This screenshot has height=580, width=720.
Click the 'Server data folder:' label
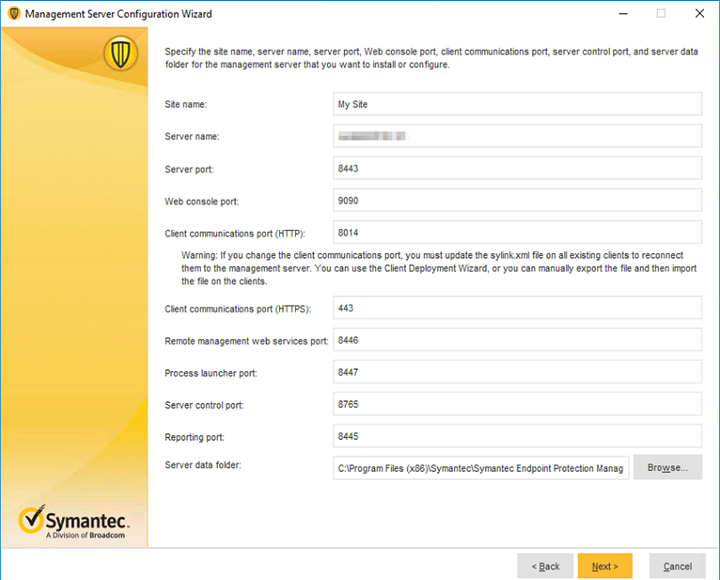202,465
